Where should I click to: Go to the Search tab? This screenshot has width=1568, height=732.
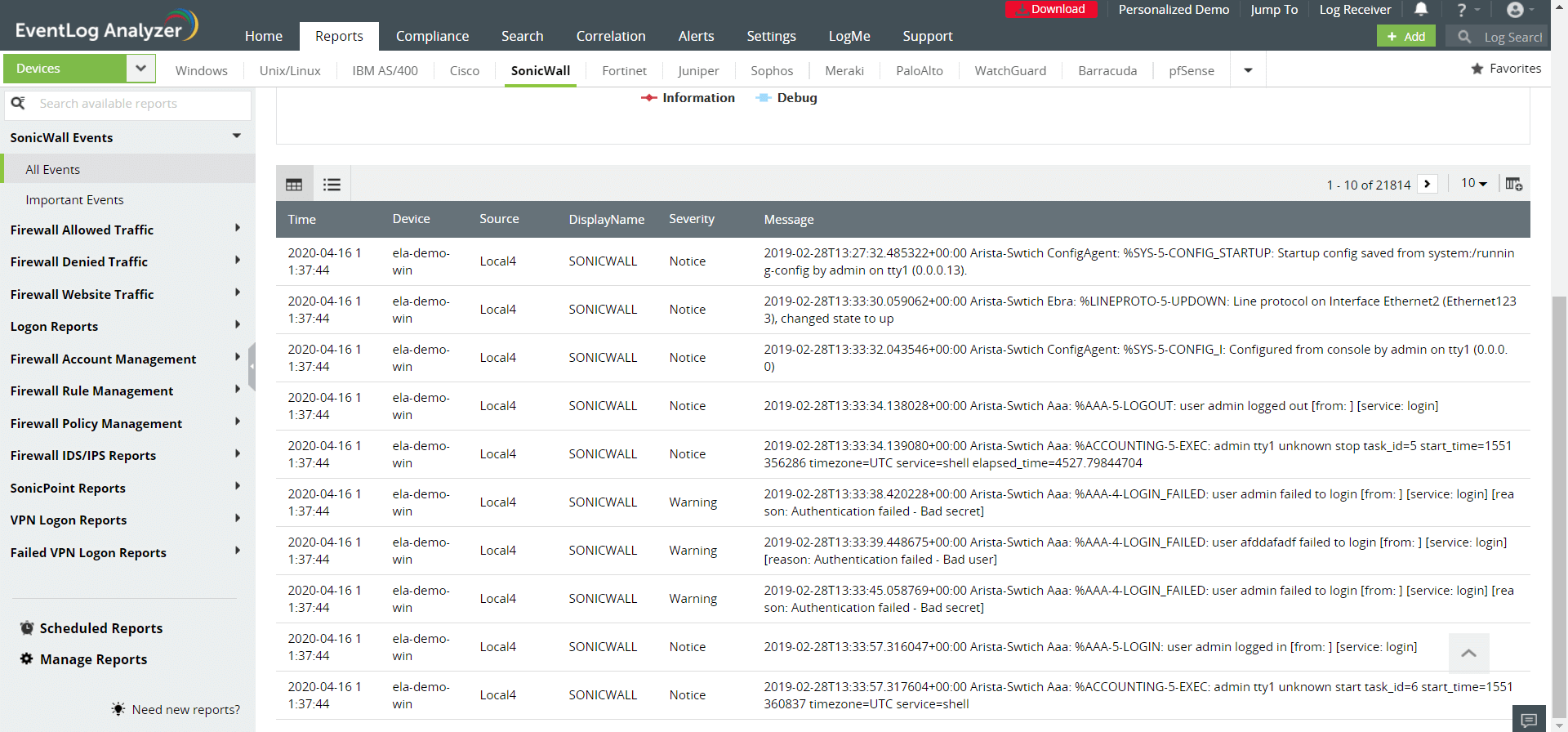(x=523, y=36)
